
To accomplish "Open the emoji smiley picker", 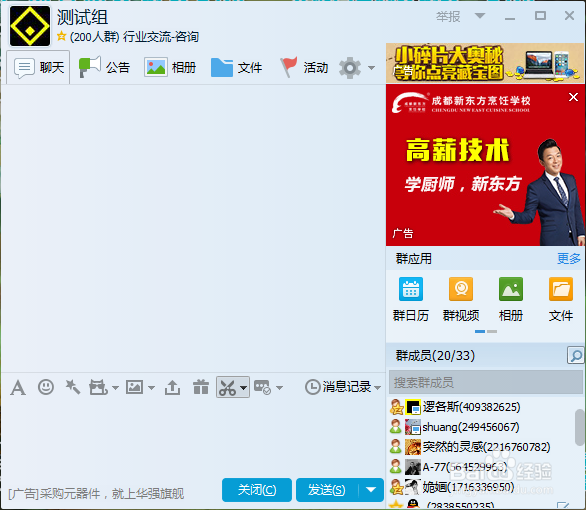I will click(x=46, y=387).
